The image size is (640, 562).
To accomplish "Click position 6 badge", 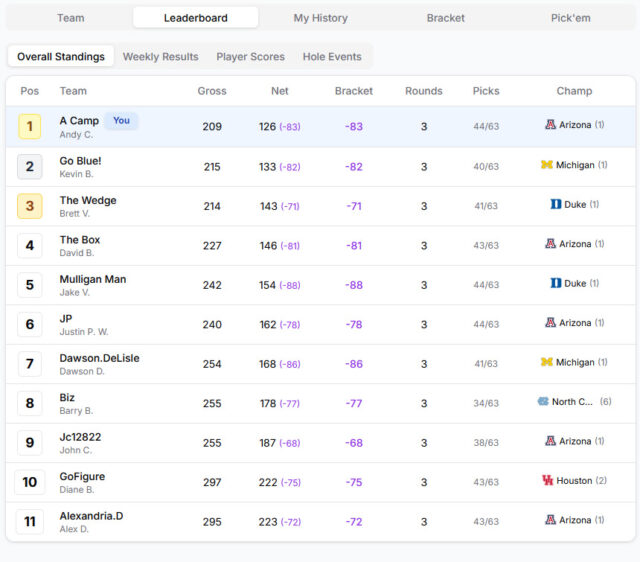I will click(x=29, y=324).
